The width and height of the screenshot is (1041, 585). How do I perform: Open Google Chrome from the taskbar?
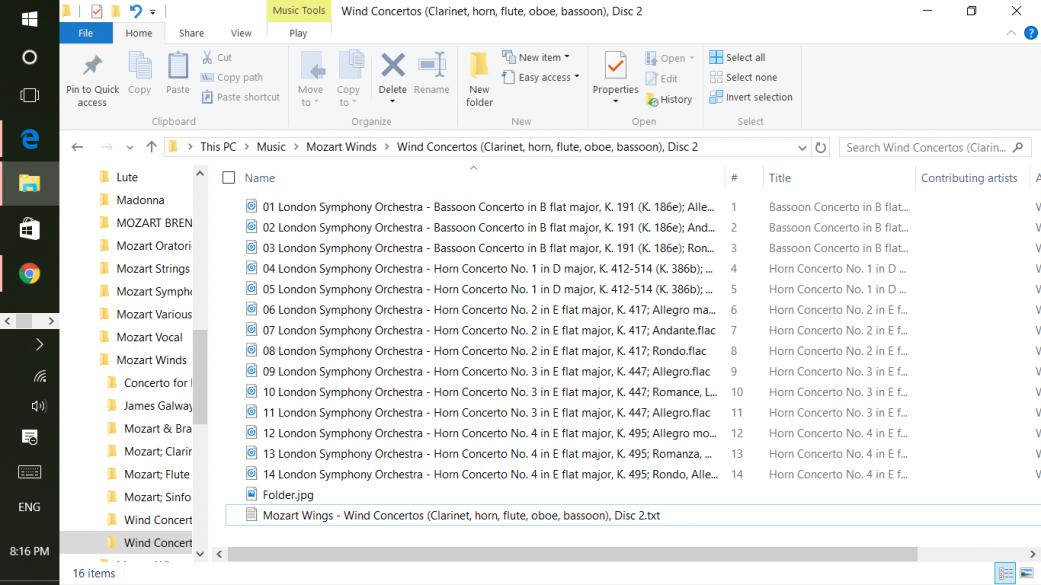pos(30,273)
